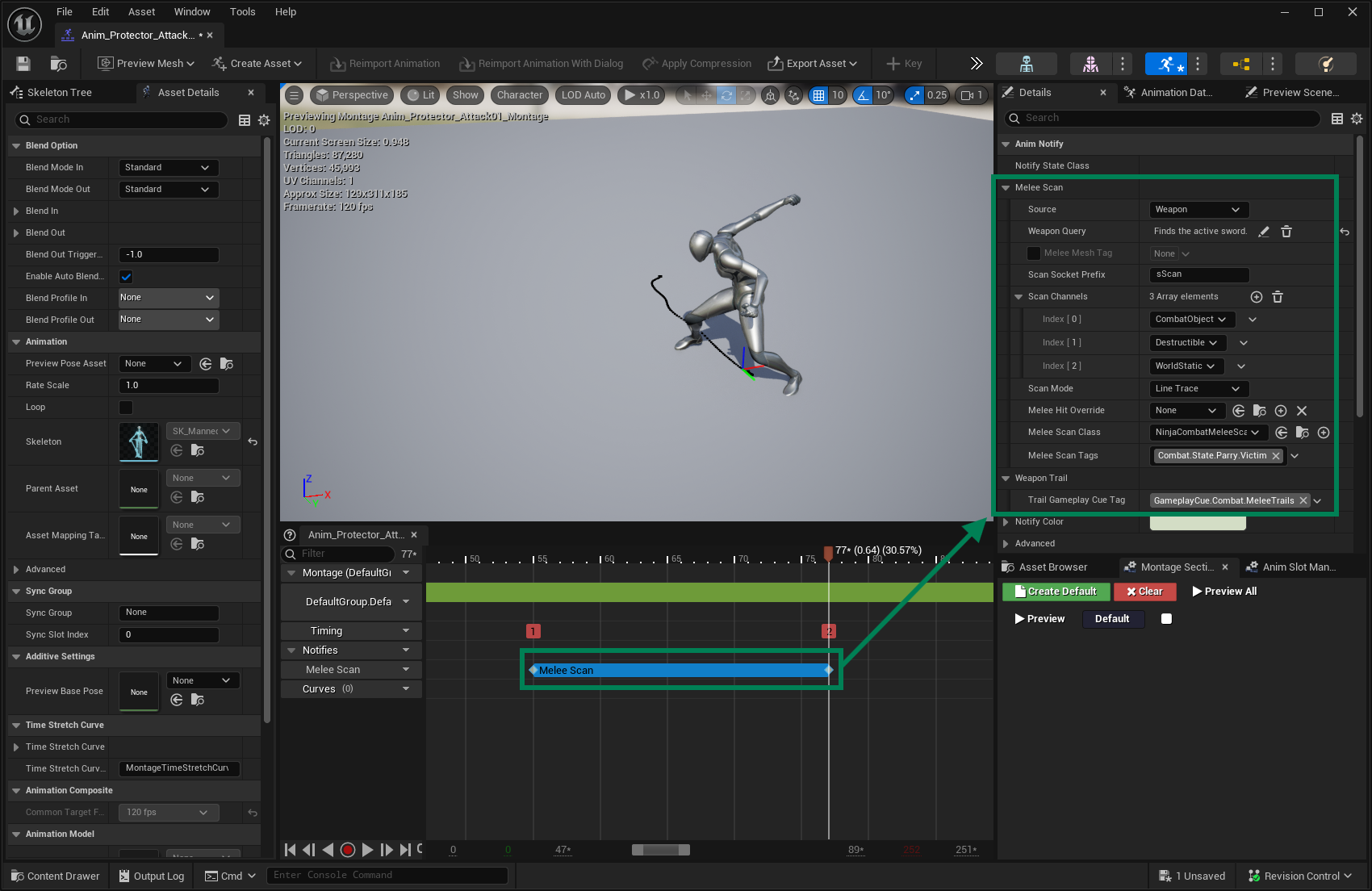Click the Save asset floppy disk icon

pyautogui.click(x=23, y=64)
